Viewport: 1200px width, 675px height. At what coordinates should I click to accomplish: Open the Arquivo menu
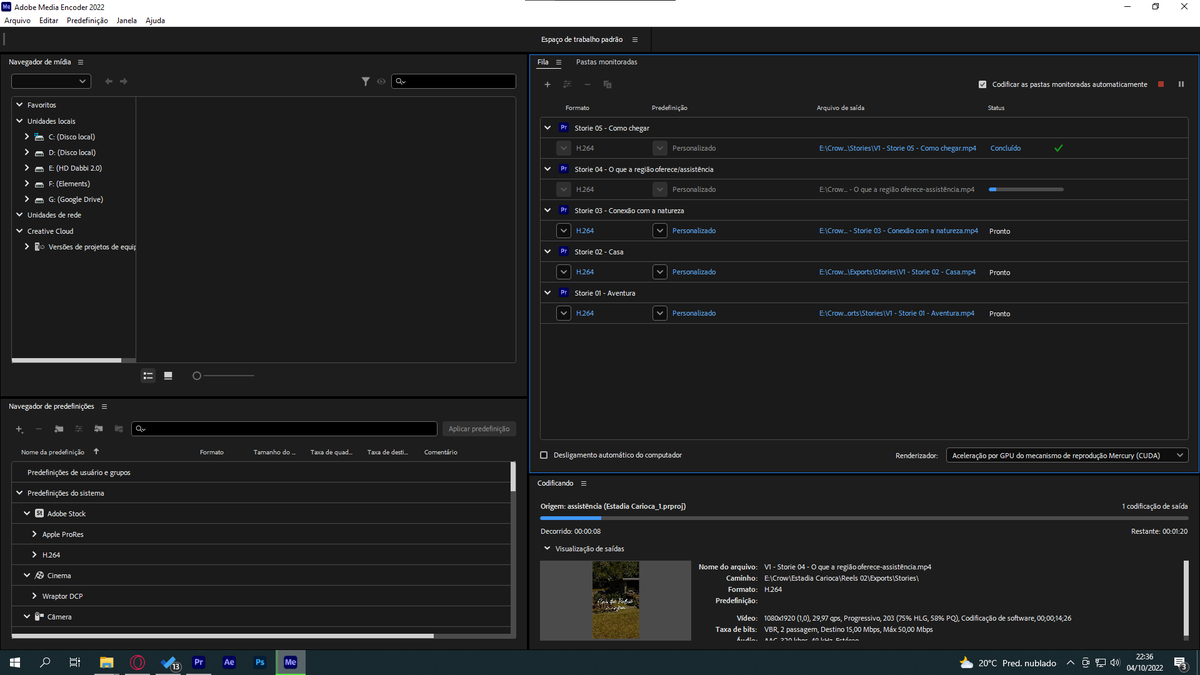(17, 20)
